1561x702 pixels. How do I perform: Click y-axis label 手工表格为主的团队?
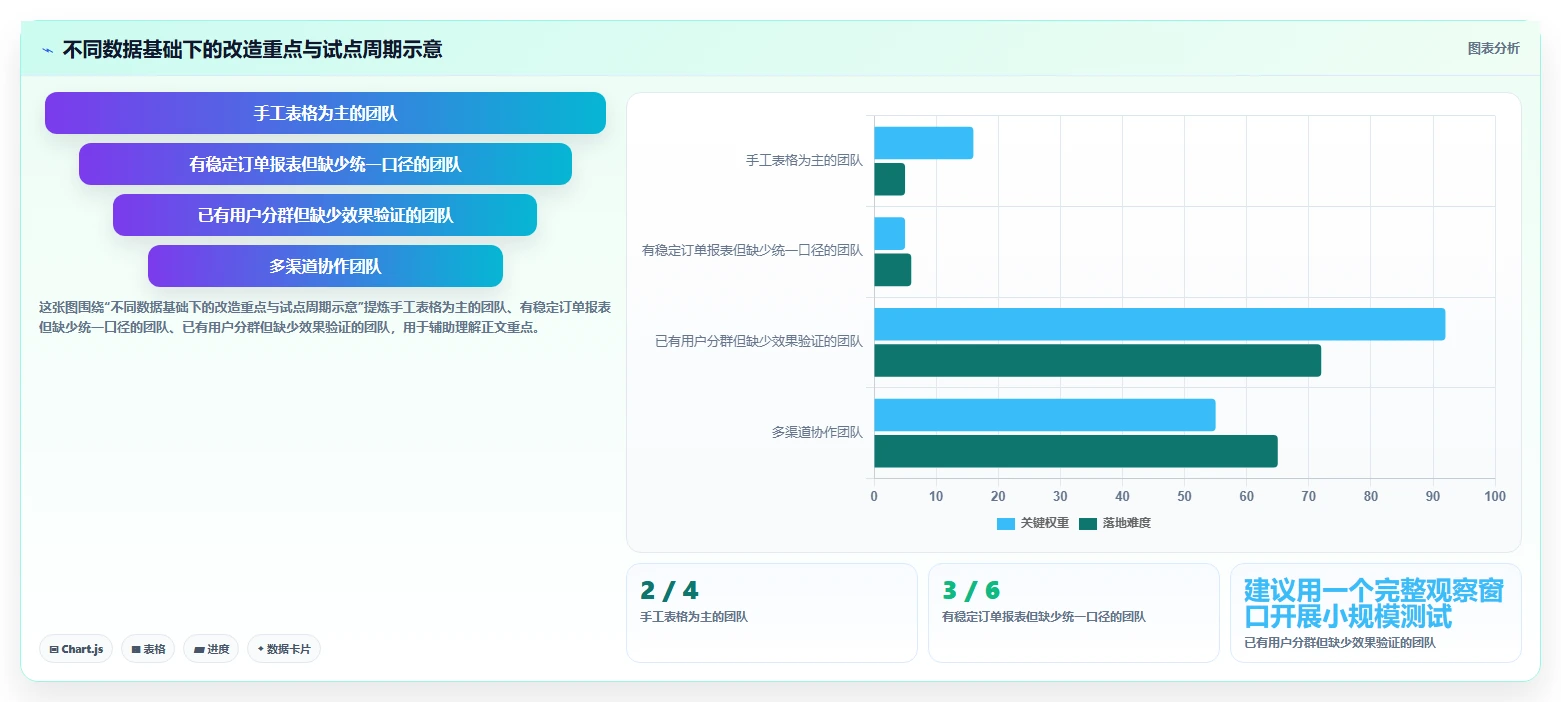[804, 160]
